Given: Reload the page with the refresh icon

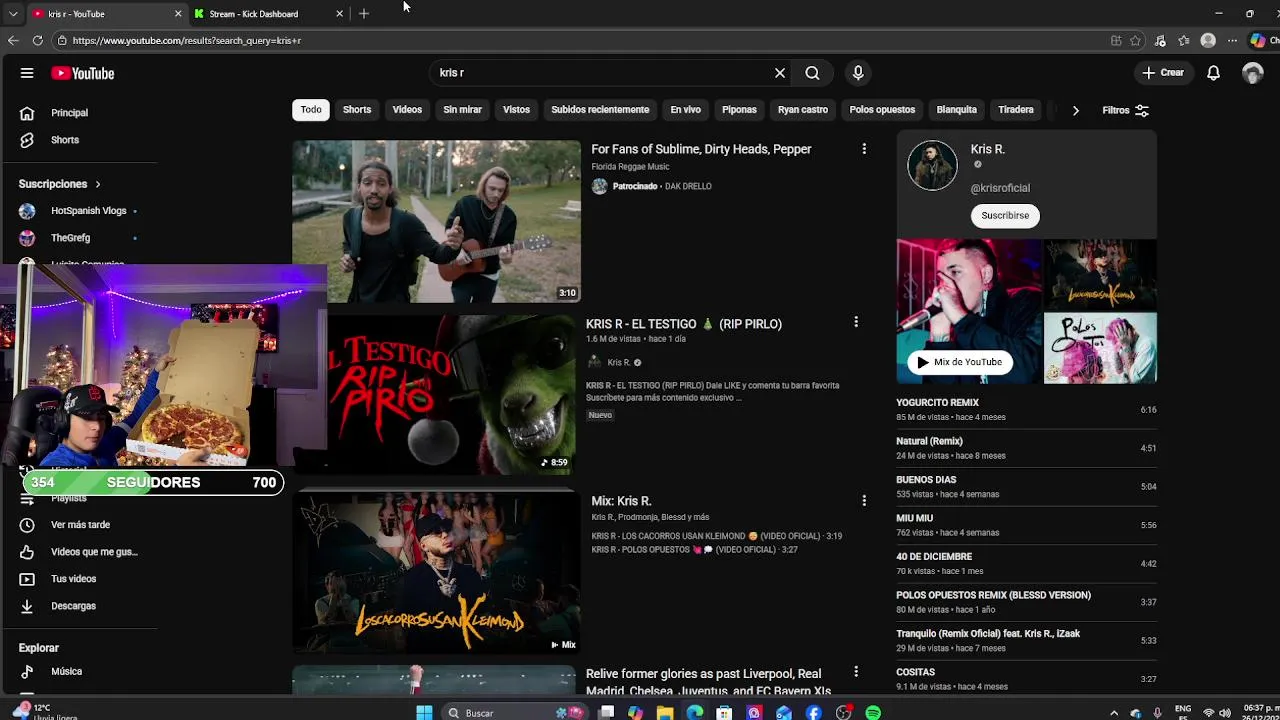Looking at the screenshot, I should click(x=37, y=40).
